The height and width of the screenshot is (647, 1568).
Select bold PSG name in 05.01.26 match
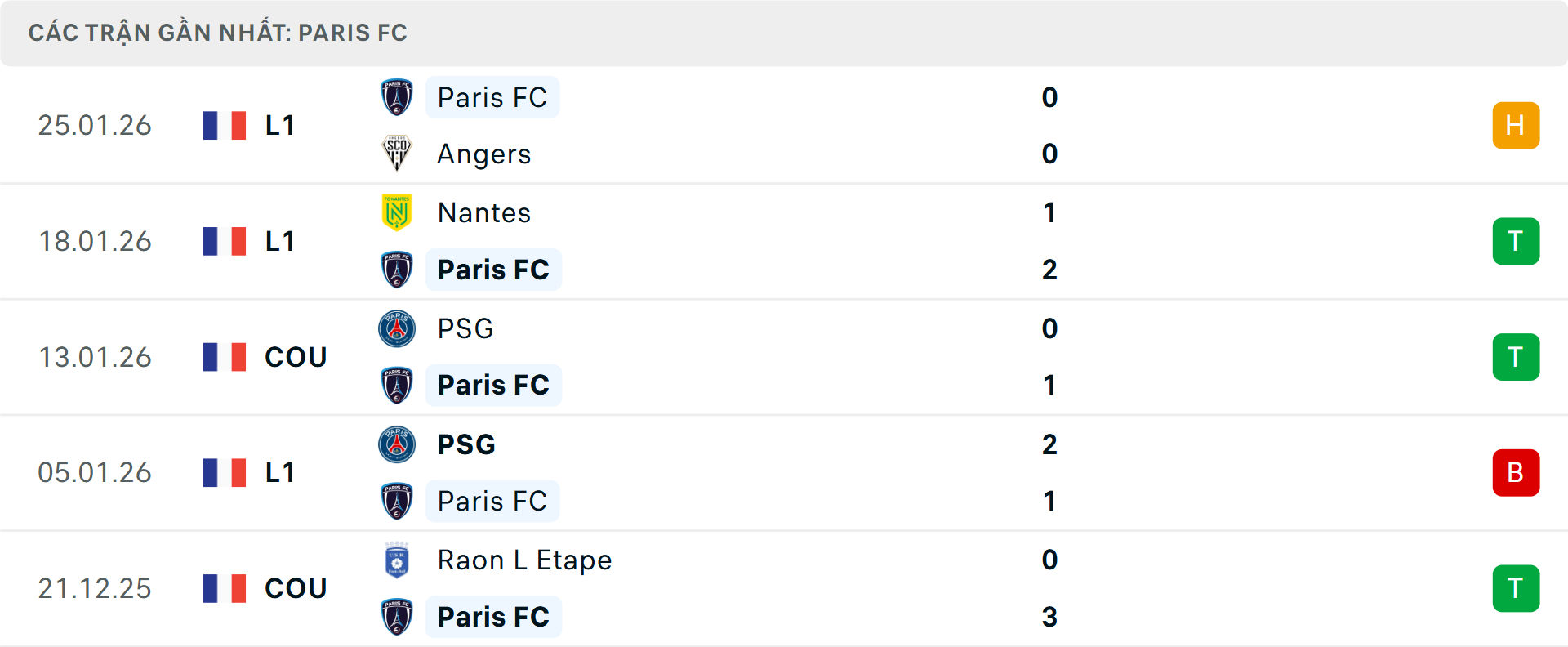click(x=466, y=444)
